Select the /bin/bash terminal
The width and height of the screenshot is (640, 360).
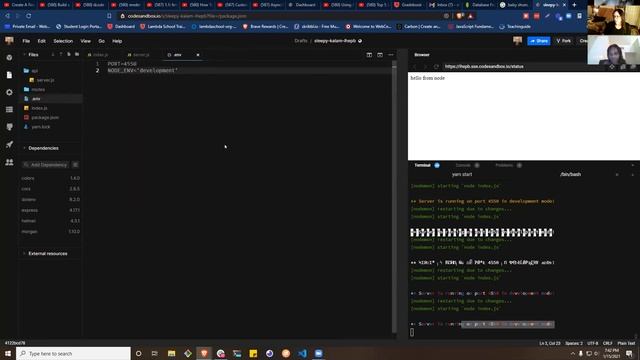[x=570, y=174]
